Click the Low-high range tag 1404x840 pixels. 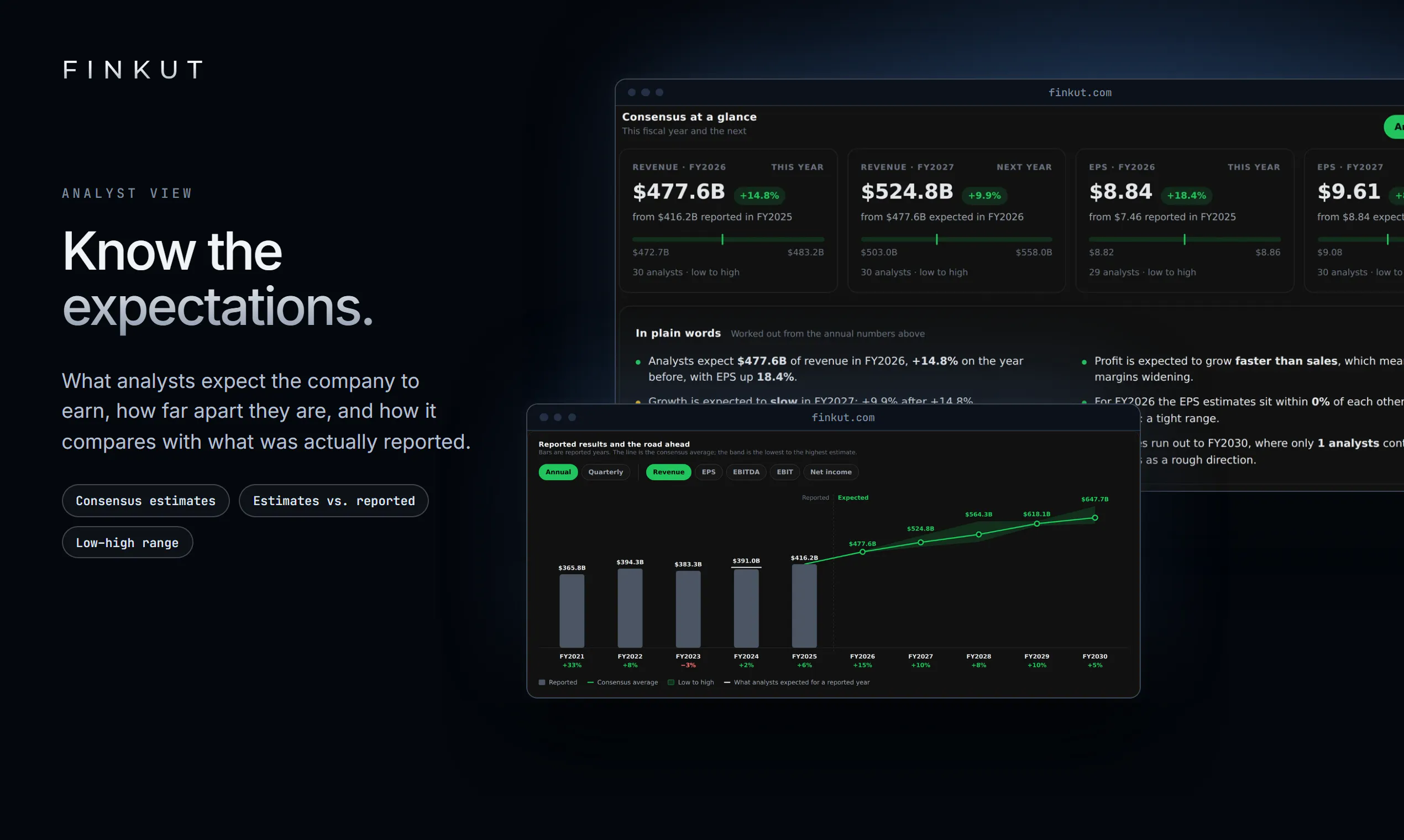[127, 542]
